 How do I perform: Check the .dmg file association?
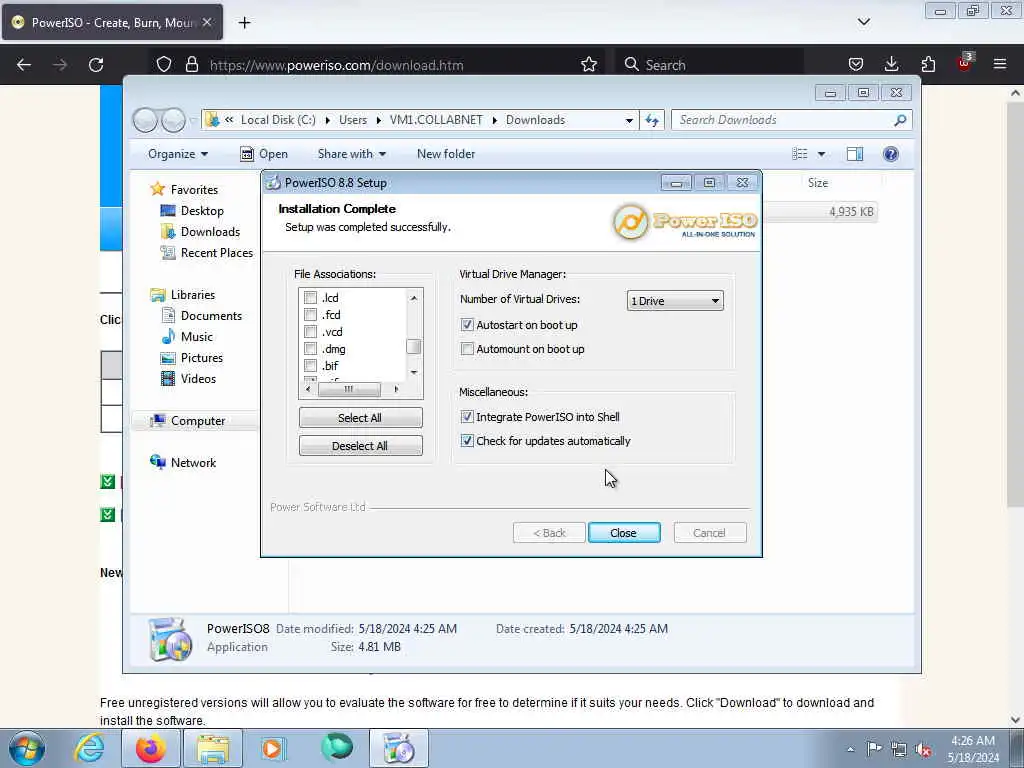[x=311, y=349]
